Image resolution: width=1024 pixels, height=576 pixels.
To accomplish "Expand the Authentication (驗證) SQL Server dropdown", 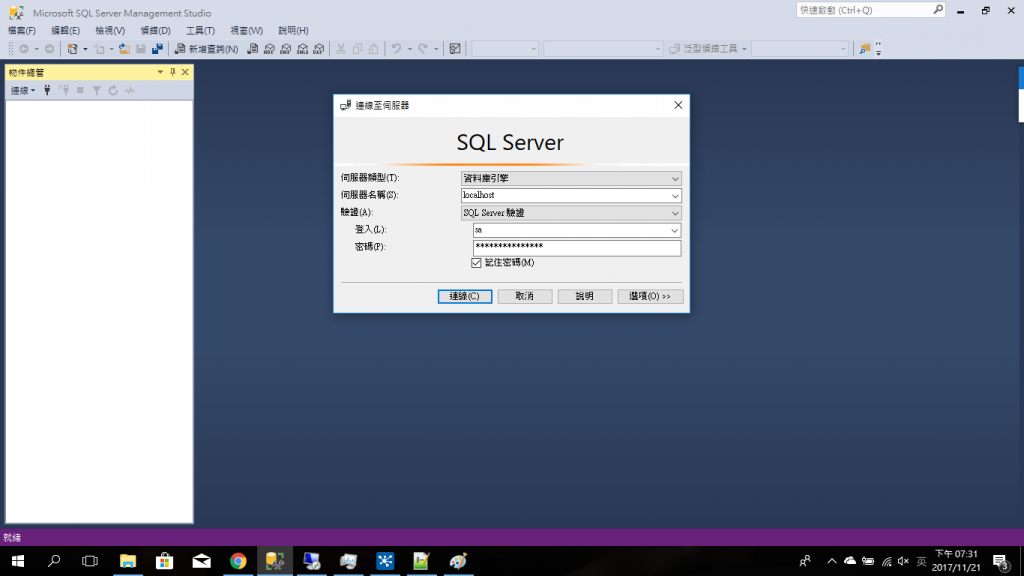I will [675, 213].
